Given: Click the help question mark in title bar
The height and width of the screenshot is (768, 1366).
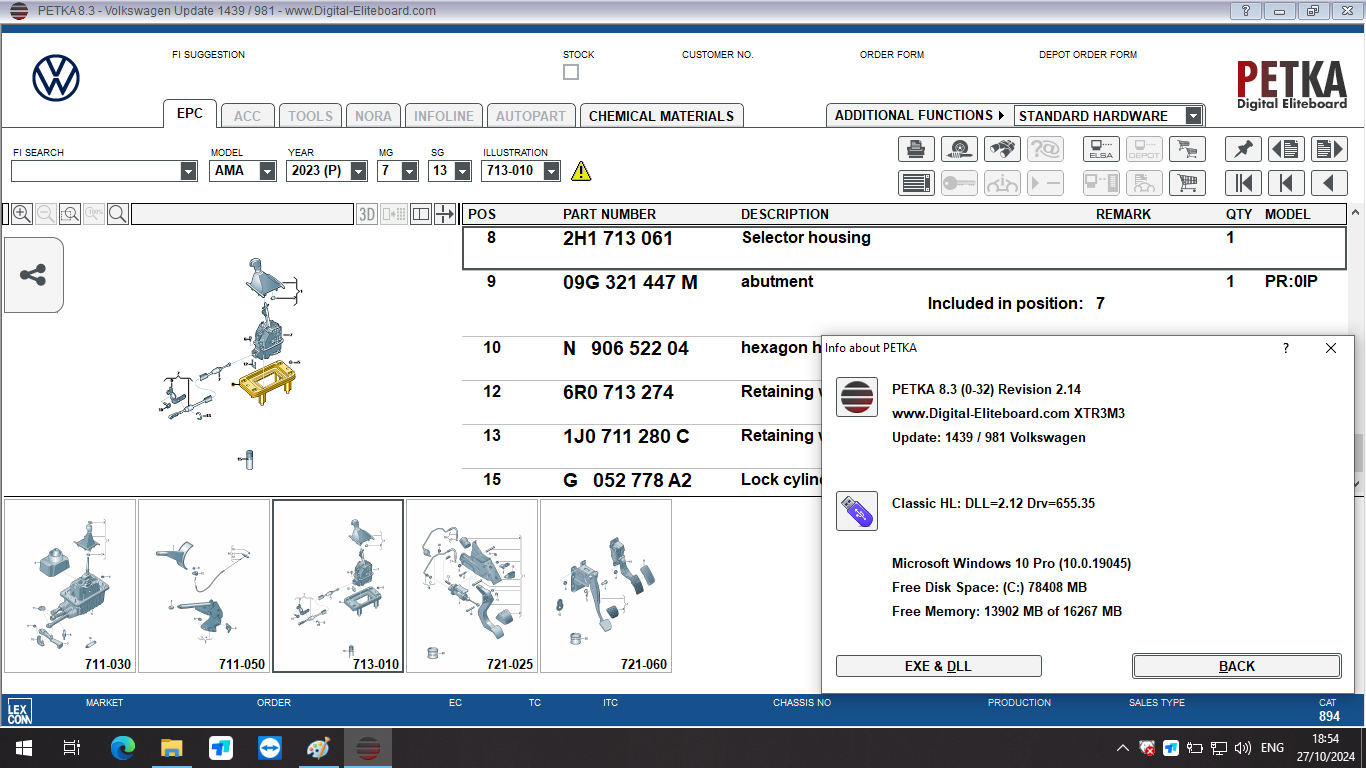Looking at the screenshot, I should 1245,11.
